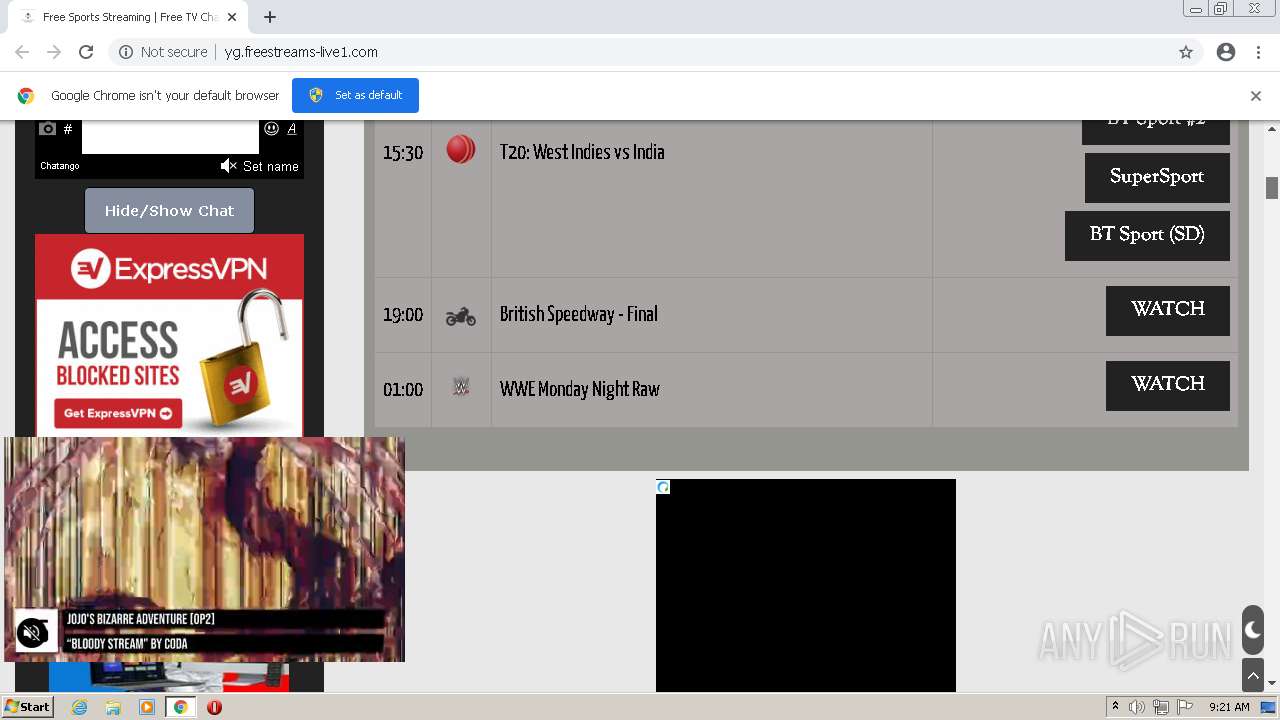The image size is (1280, 720).
Task: Open the smiley emoji picker in chat
Action: 271,129
